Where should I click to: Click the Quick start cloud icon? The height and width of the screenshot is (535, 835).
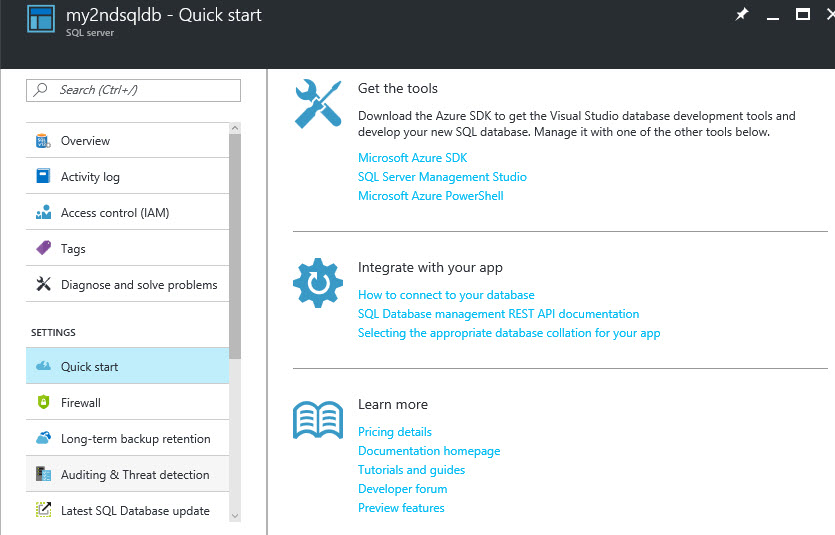click(x=43, y=366)
